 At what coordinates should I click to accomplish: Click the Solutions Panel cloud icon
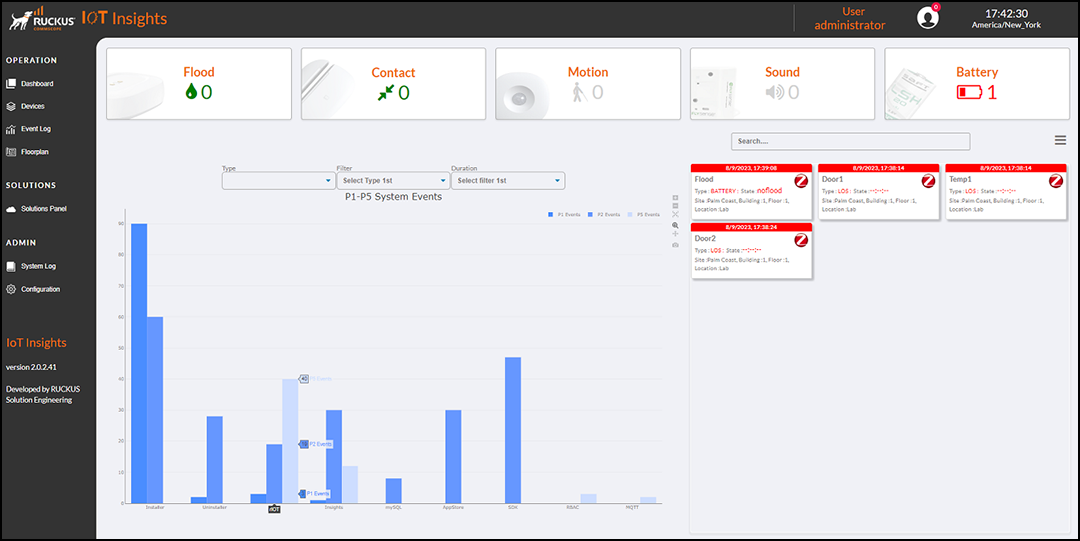tap(11, 209)
